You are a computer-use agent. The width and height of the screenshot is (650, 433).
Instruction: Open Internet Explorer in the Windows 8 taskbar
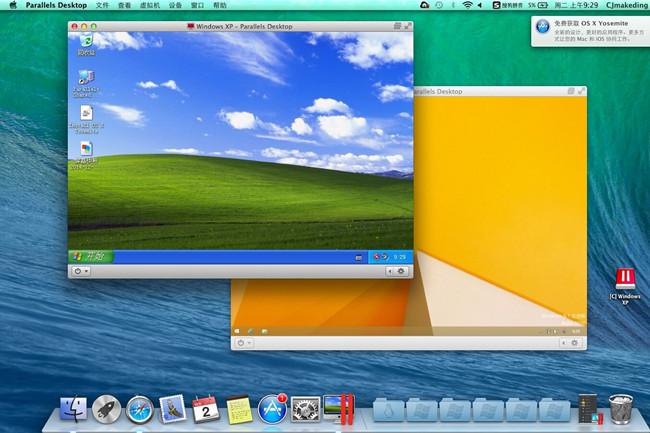click(x=250, y=331)
